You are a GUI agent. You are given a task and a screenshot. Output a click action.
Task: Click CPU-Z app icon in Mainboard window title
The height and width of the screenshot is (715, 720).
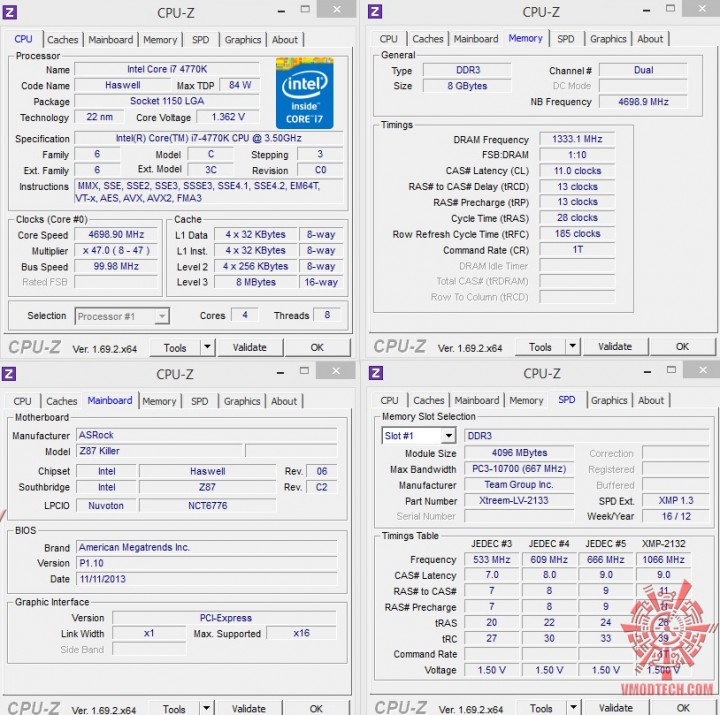[9, 373]
